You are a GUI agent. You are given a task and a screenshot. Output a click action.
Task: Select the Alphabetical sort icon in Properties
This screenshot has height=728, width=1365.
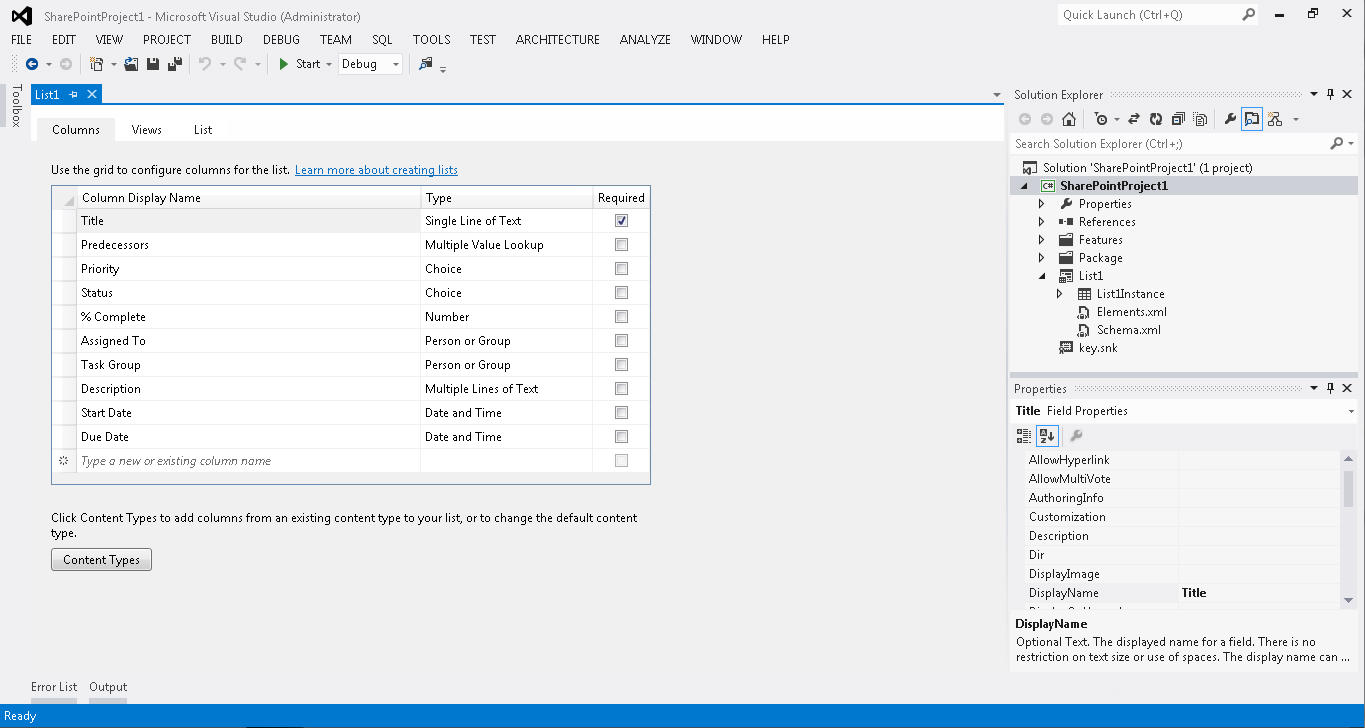tap(1046, 435)
